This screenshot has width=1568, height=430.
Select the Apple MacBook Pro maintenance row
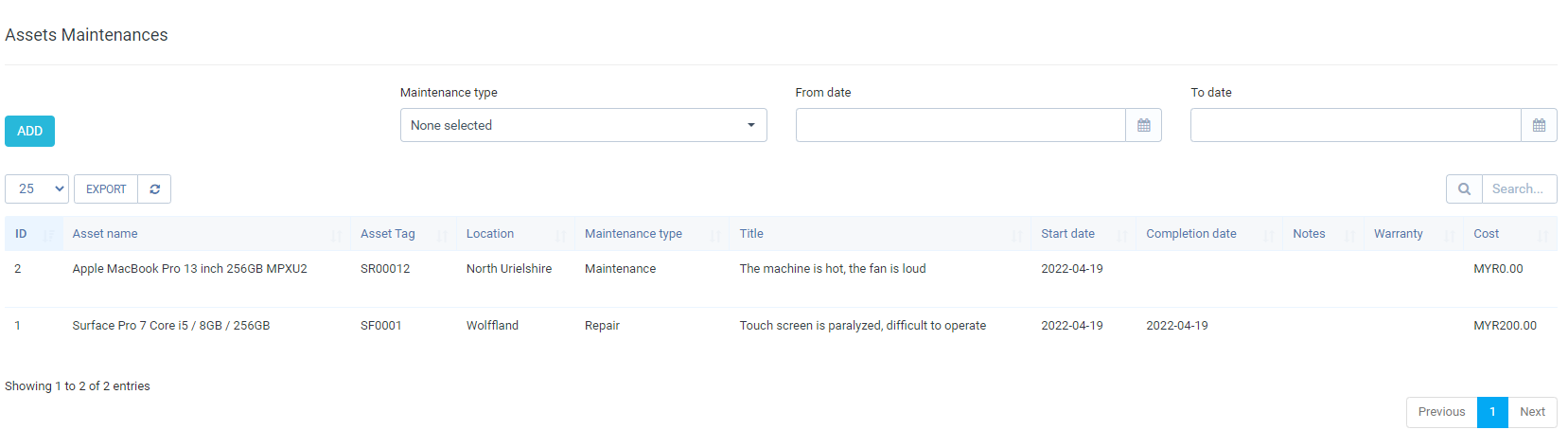[x=189, y=269]
